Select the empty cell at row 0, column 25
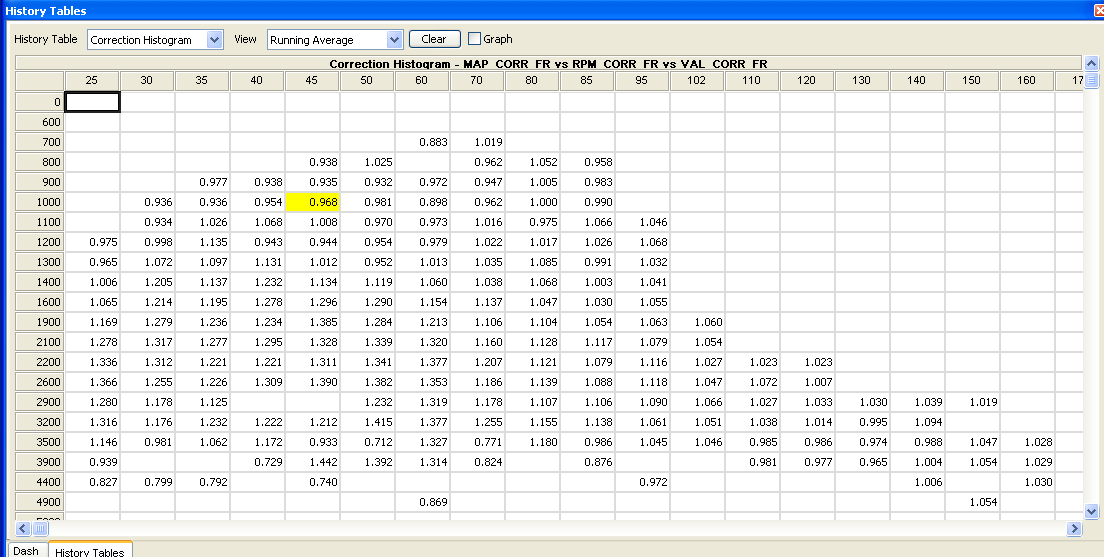1104x557 pixels. pos(92,102)
